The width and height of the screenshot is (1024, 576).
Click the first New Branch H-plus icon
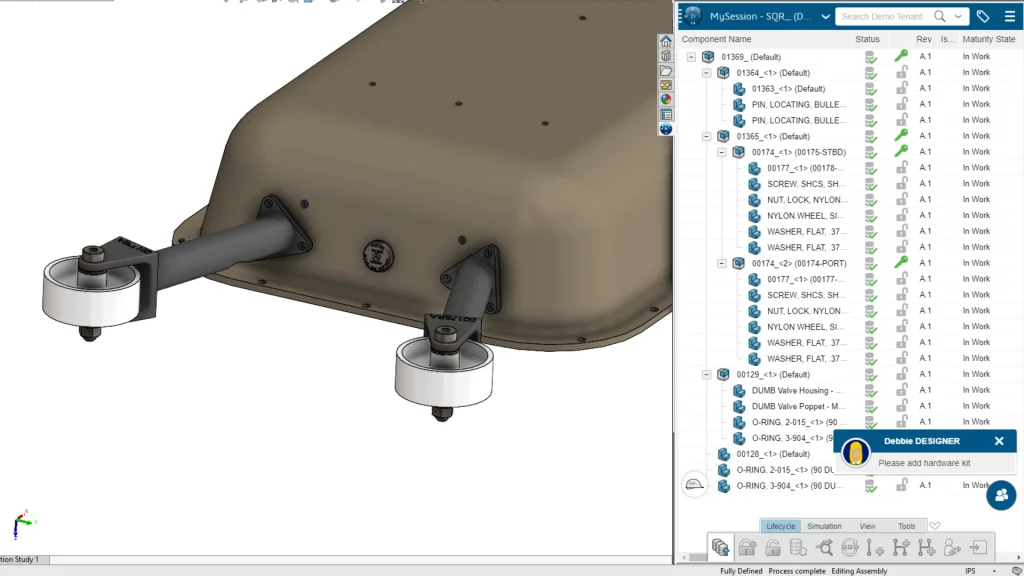pos(901,547)
